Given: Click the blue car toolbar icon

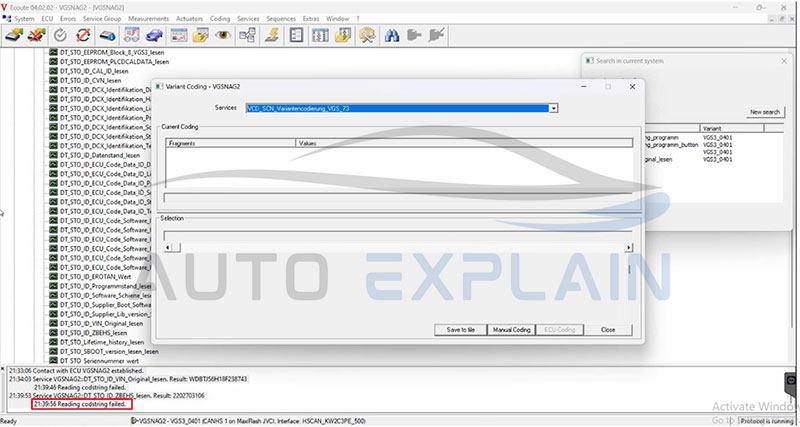Looking at the screenshot, I should tap(154, 35).
